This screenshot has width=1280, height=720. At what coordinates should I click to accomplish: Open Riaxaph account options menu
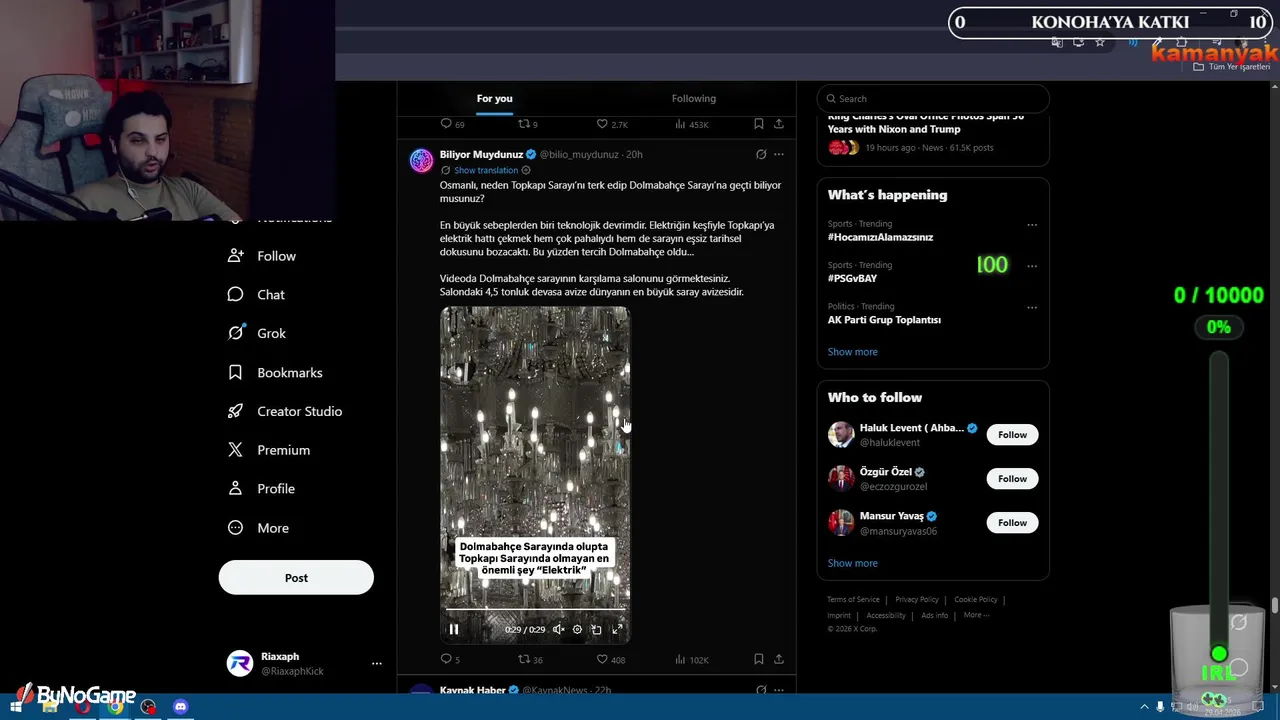(x=376, y=663)
